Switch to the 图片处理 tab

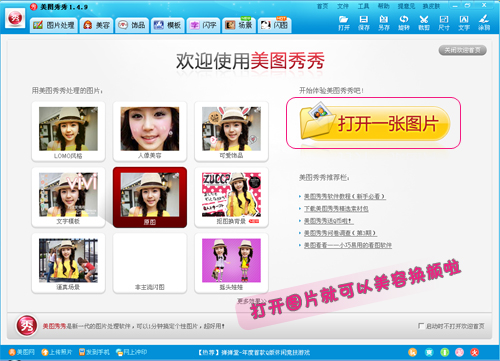click(x=54, y=25)
